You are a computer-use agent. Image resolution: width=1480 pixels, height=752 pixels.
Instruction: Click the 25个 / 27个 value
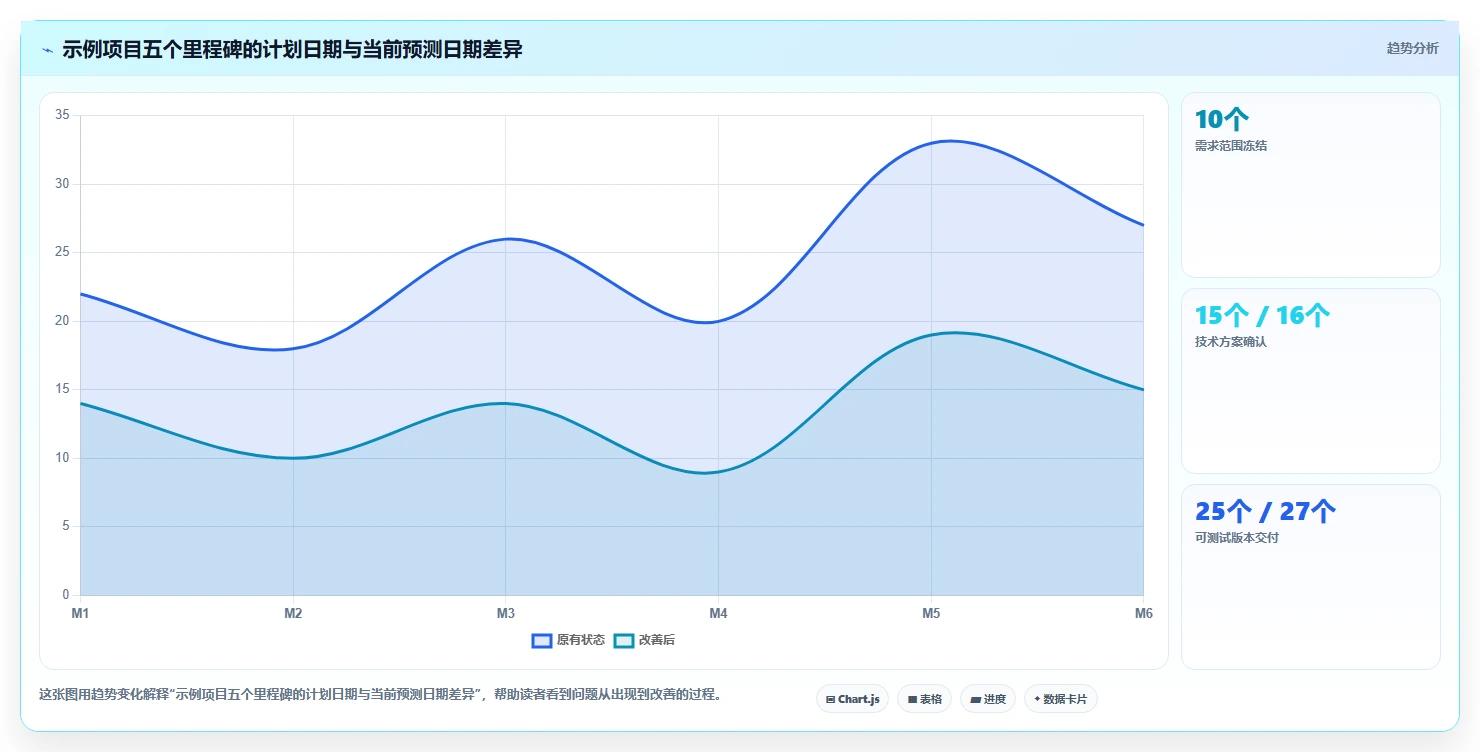[x=1265, y=512]
